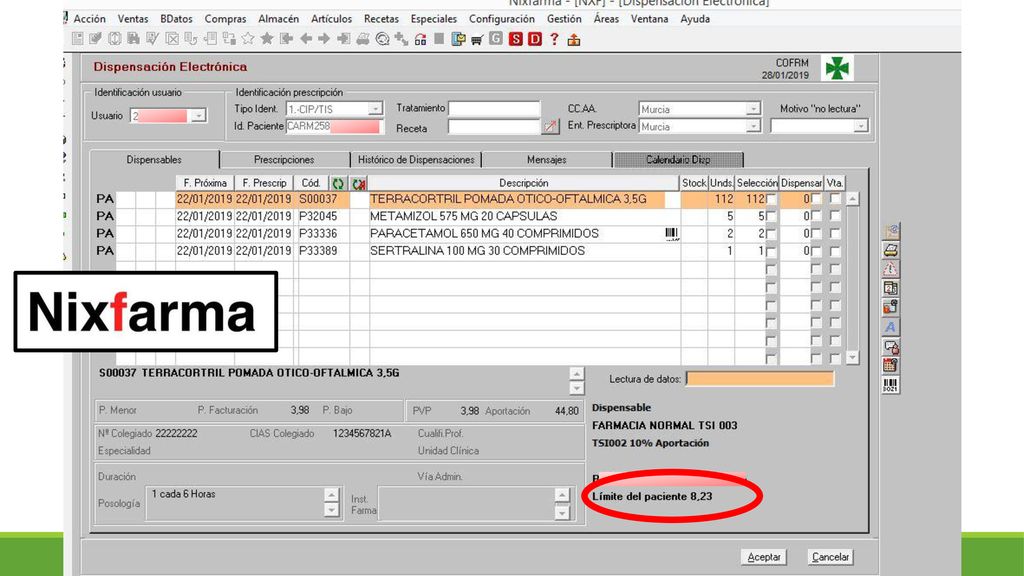Image resolution: width=1024 pixels, height=576 pixels.
Task: Click the barcode icon in right sidebar
Action: (x=890, y=385)
